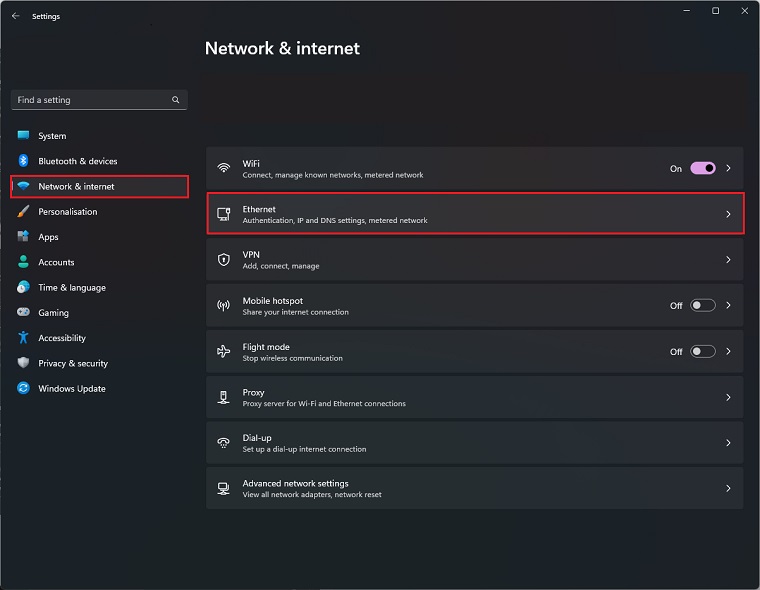Click the back arrow in Settings
Screen dimensions: 760x590
click(15, 16)
